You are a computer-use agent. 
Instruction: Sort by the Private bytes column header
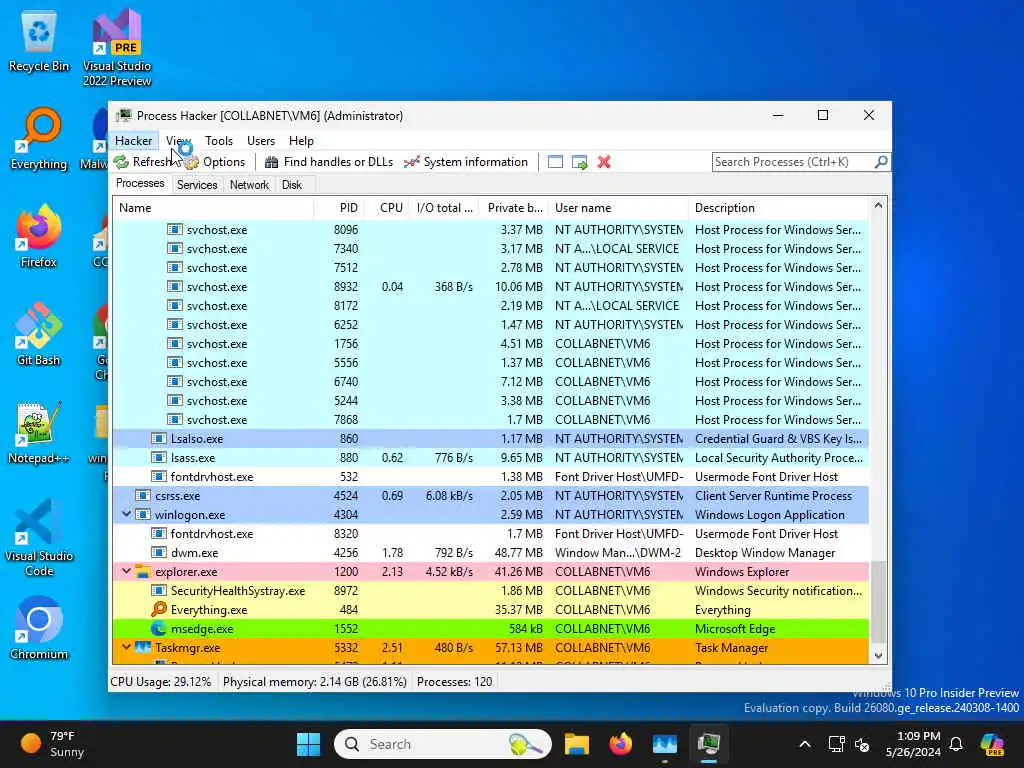click(513, 208)
